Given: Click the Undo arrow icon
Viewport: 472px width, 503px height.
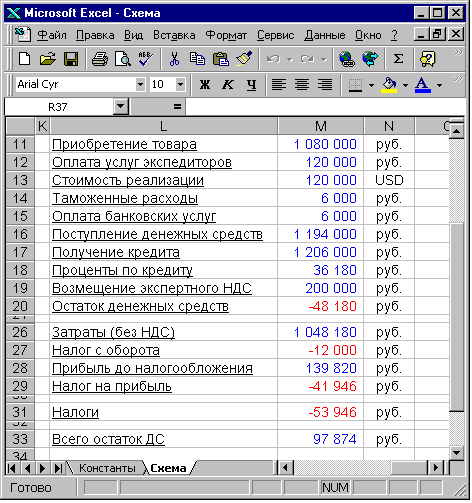Looking at the screenshot, I should tap(273, 59).
